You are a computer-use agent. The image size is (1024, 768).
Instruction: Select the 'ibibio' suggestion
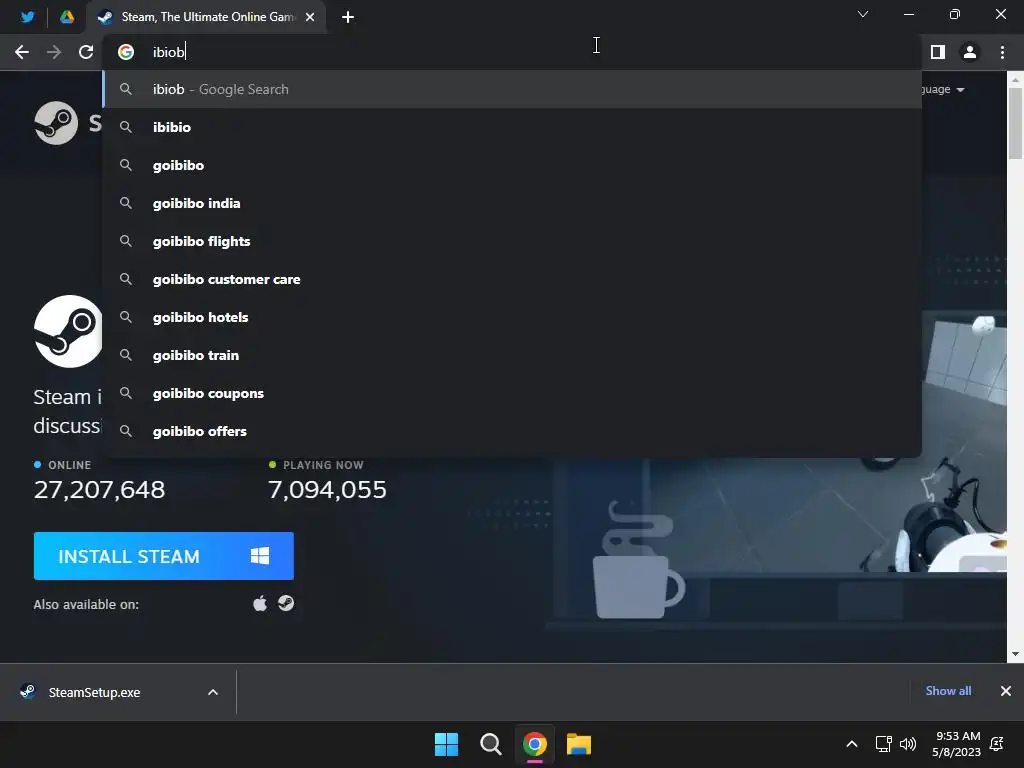coord(512,127)
